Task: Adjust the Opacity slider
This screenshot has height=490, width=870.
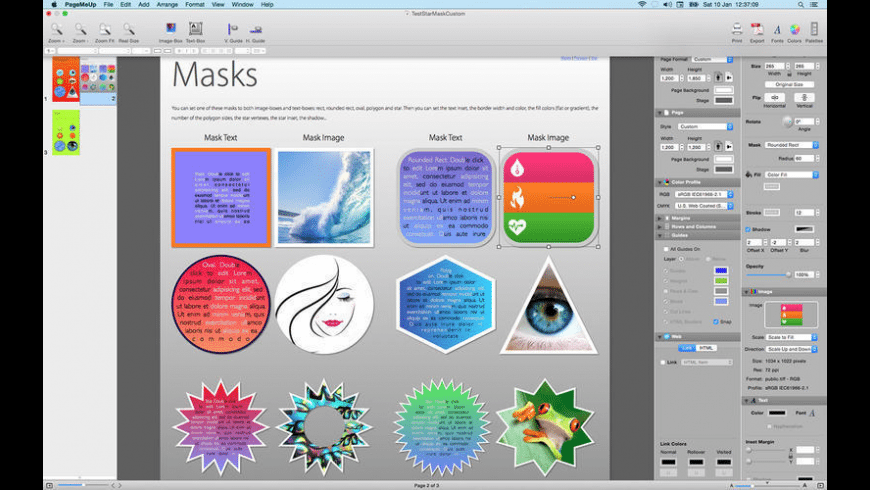Action: (768, 274)
